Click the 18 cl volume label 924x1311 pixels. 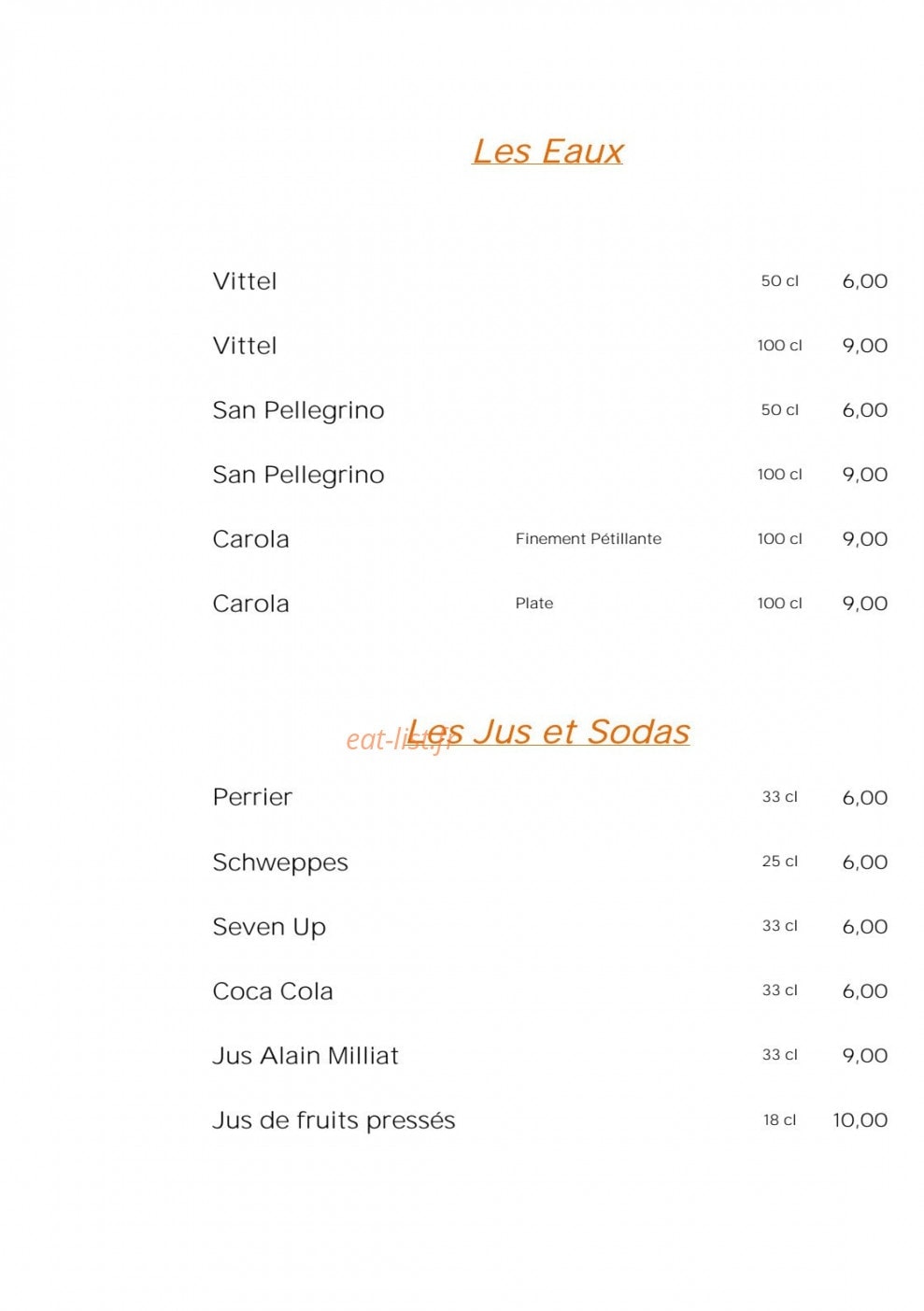click(780, 1119)
